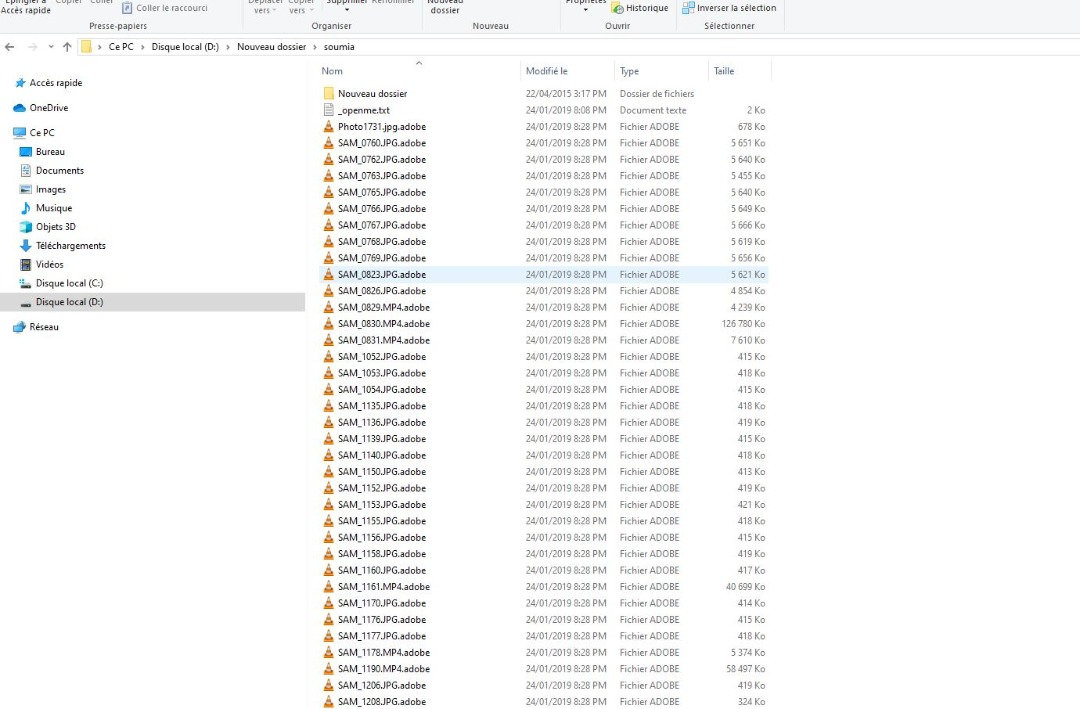This screenshot has width=1080, height=709.
Task: Click the VLC cone icon of SAM_0767.JPG.adobe
Action: coord(329,225)
